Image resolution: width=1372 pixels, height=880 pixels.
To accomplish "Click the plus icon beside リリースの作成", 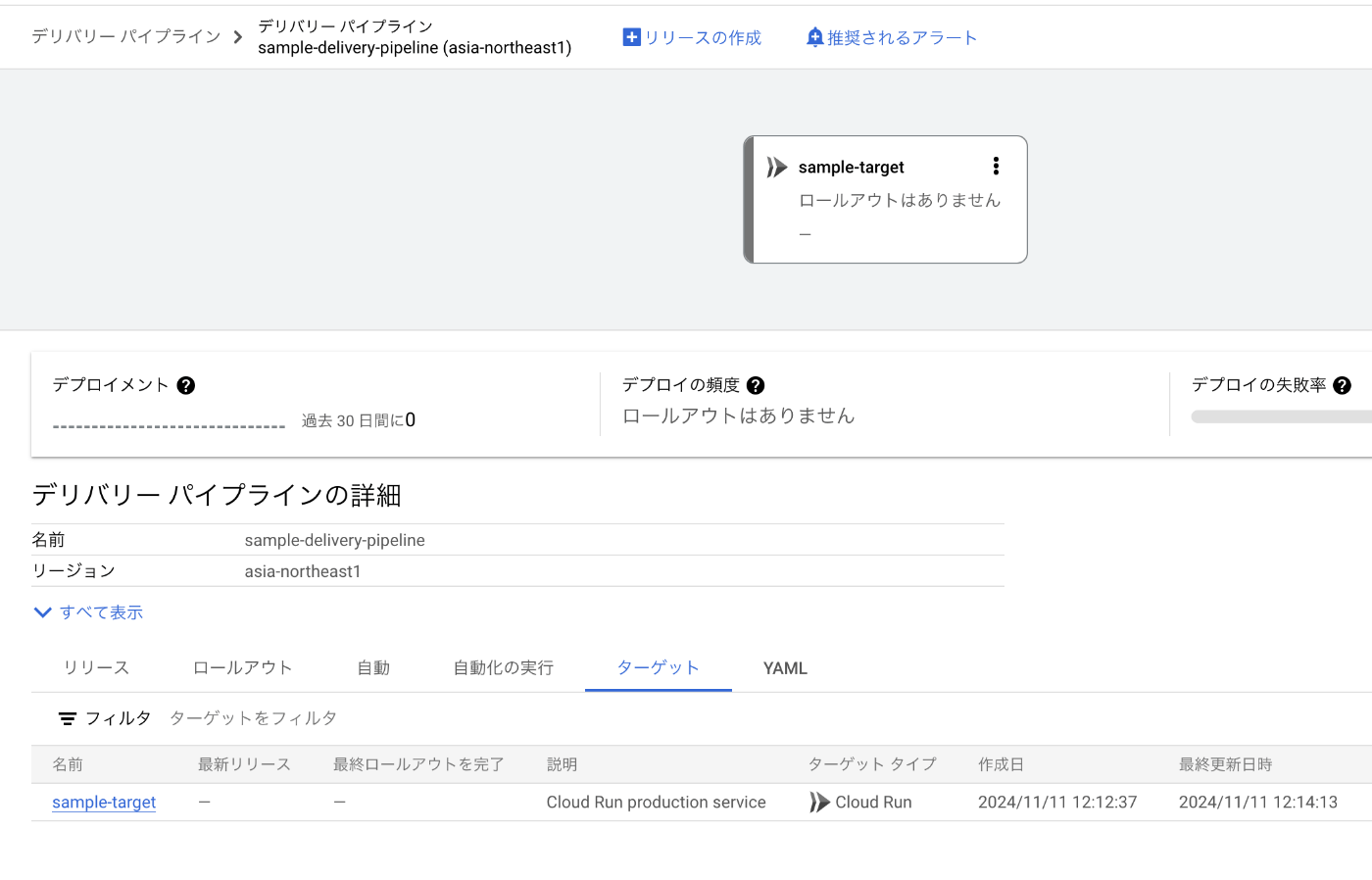I will (632, 37).
